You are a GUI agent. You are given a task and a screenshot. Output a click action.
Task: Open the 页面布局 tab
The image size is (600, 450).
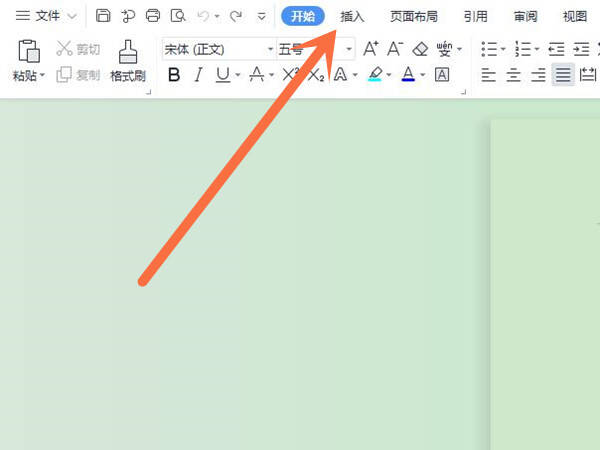pyautogui.click(x=414, y=16)
